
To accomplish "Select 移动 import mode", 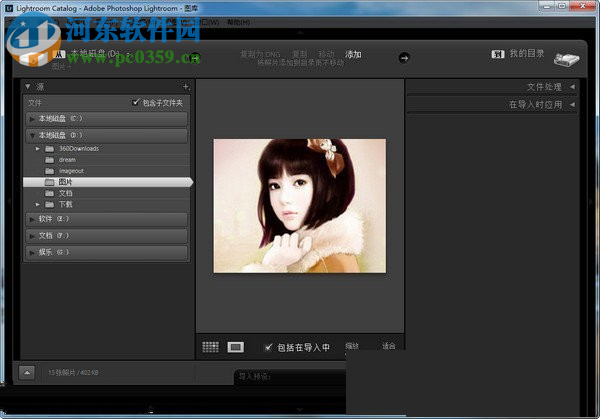I will (x=326, y=54).
